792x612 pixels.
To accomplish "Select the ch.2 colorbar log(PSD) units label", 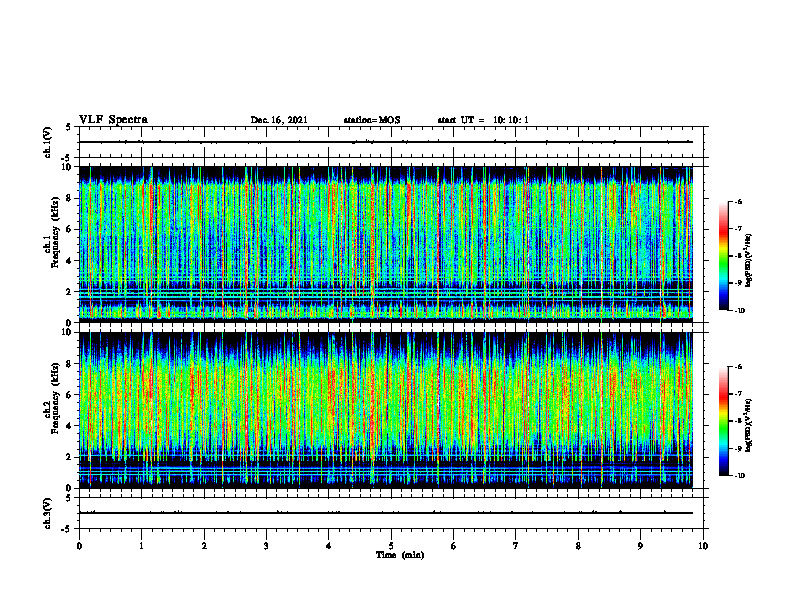I will tap(749, 426).
